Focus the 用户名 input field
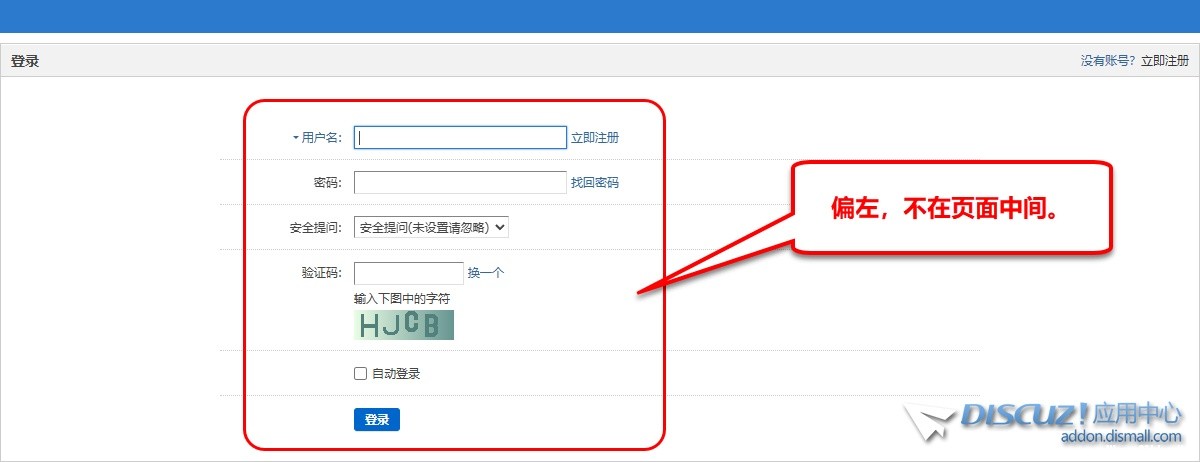The image size is (1200, 462). click(x=460, y=138)
